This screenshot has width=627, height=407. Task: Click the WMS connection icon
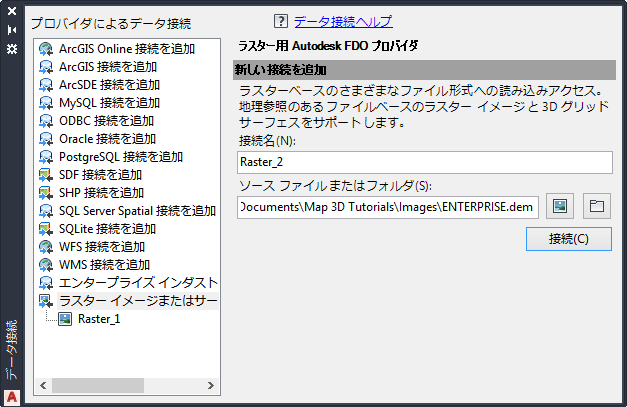click(46, 265)
